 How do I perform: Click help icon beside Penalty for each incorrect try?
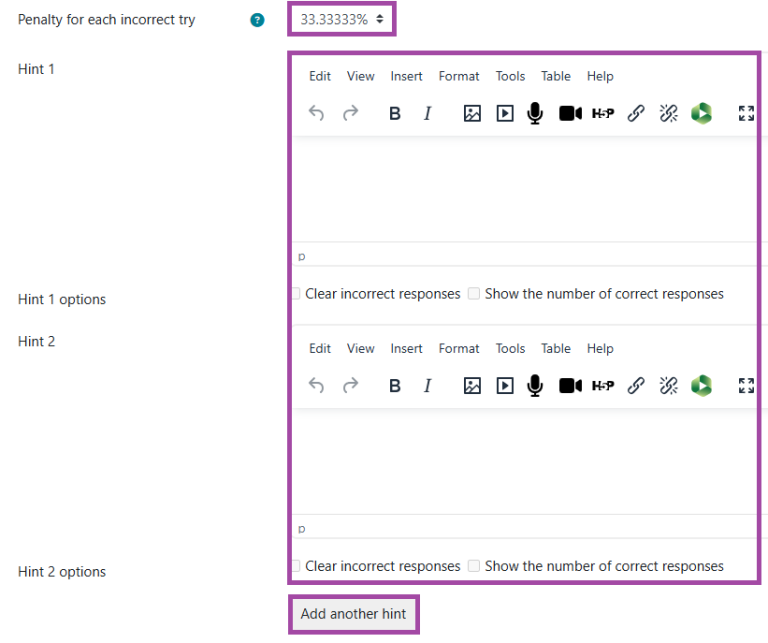tap(257, 20)
